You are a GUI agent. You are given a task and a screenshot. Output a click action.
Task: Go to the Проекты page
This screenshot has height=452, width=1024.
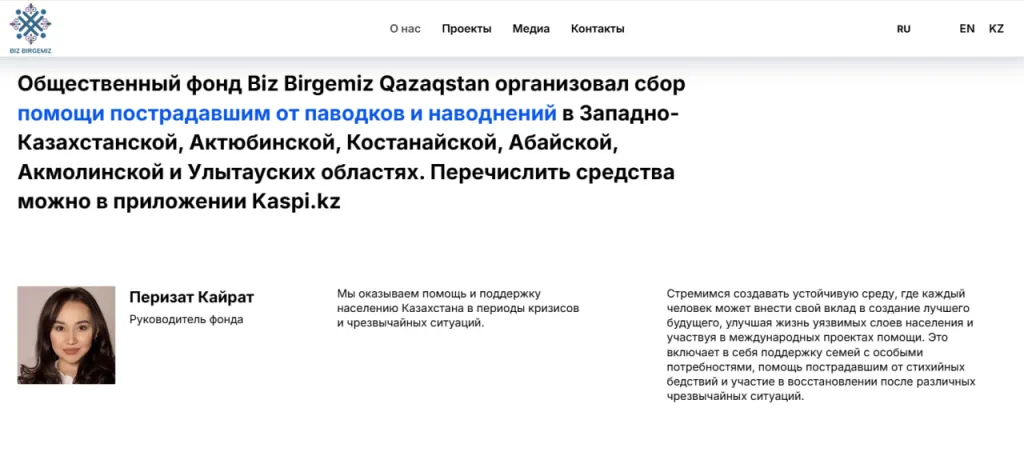click(x=466, y=29)
